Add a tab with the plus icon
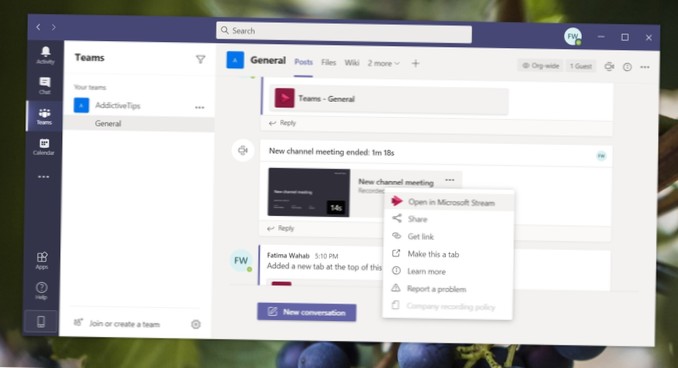The image size is (678, 368). (x=415, y=64)
